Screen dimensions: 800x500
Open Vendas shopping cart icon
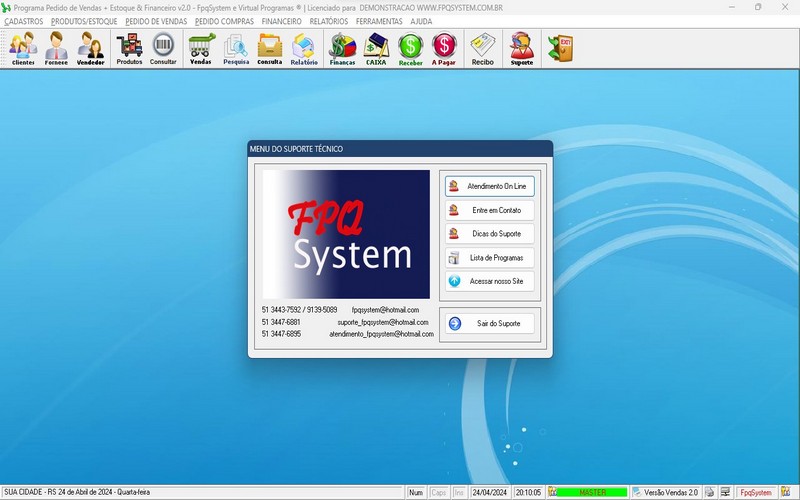pyautogui.click(x=201, y=48)
